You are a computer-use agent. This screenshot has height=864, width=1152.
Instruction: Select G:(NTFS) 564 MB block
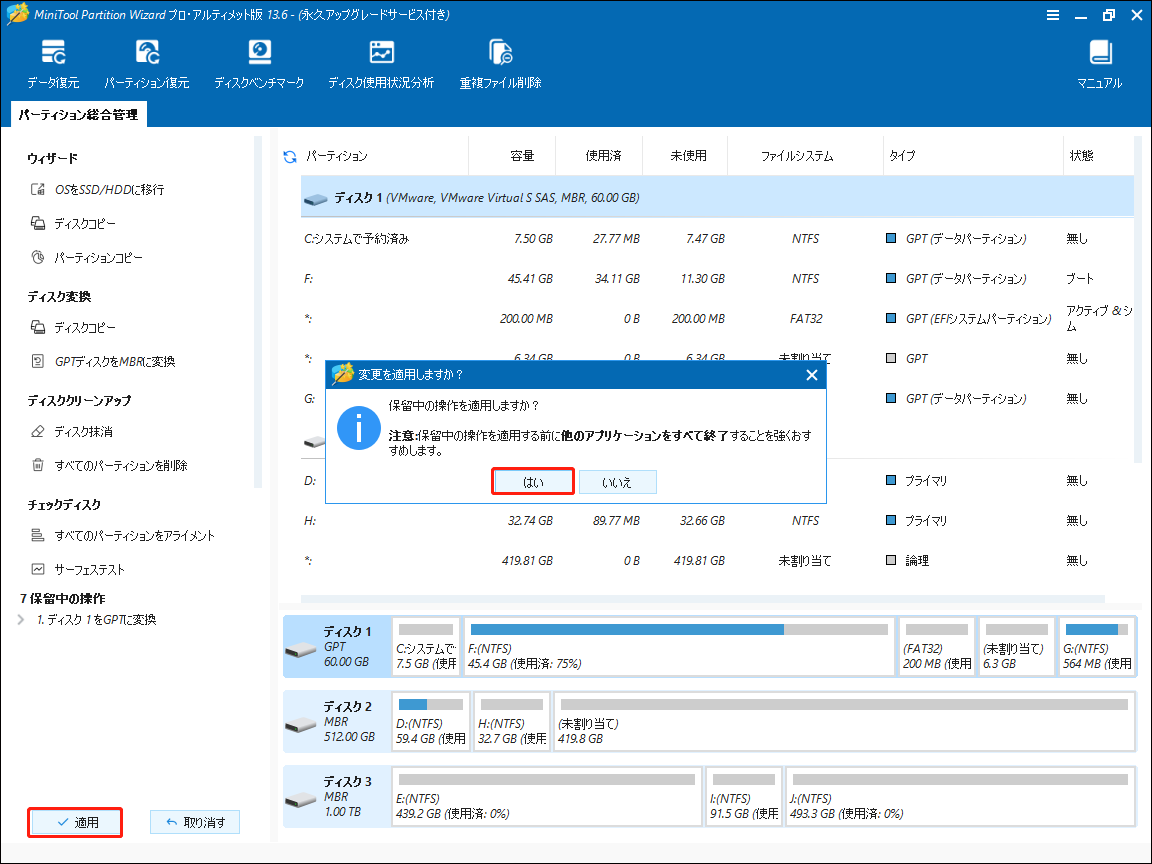tap(1097, 647)
